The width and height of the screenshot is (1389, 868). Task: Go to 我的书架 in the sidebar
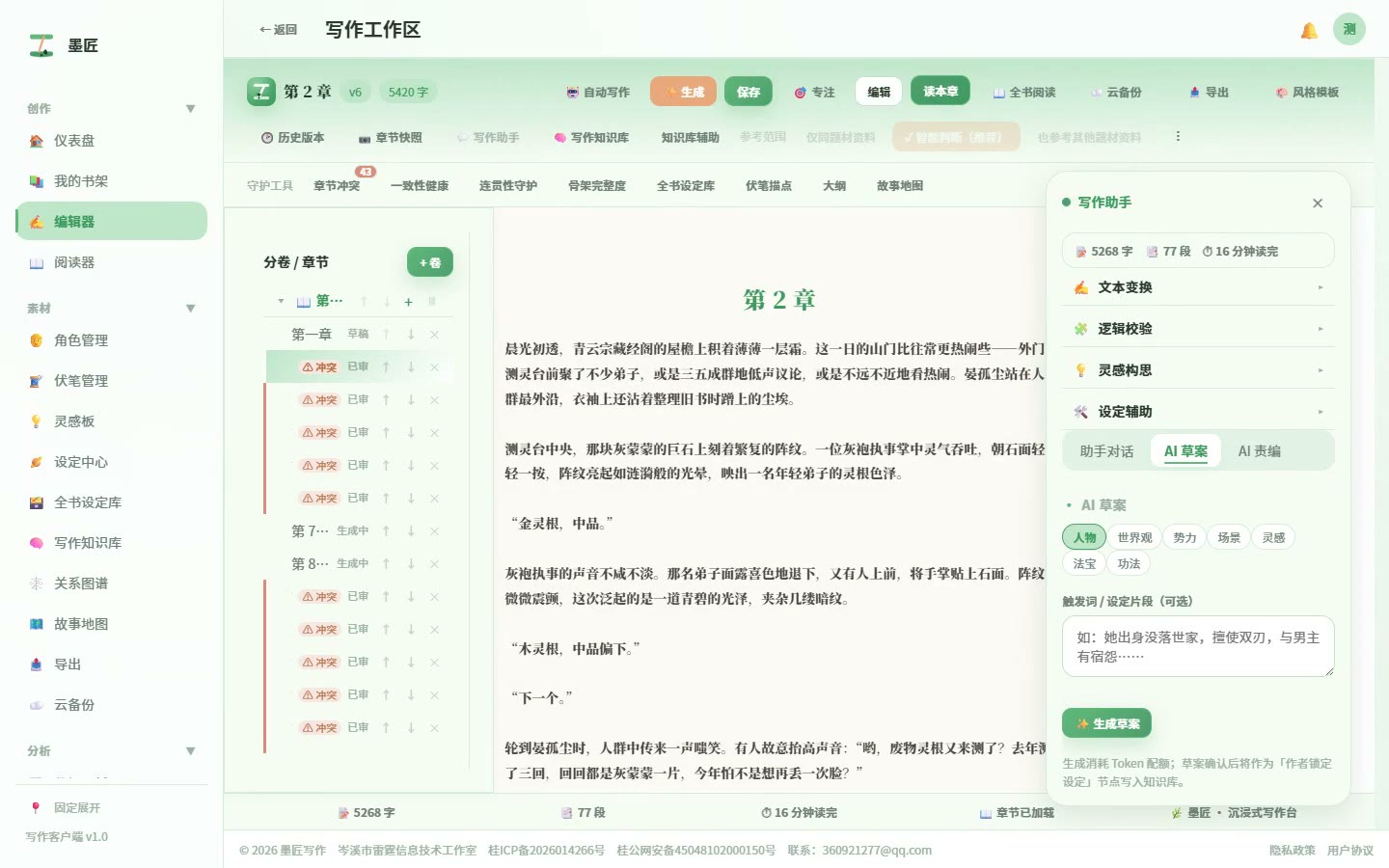[112, 181]
